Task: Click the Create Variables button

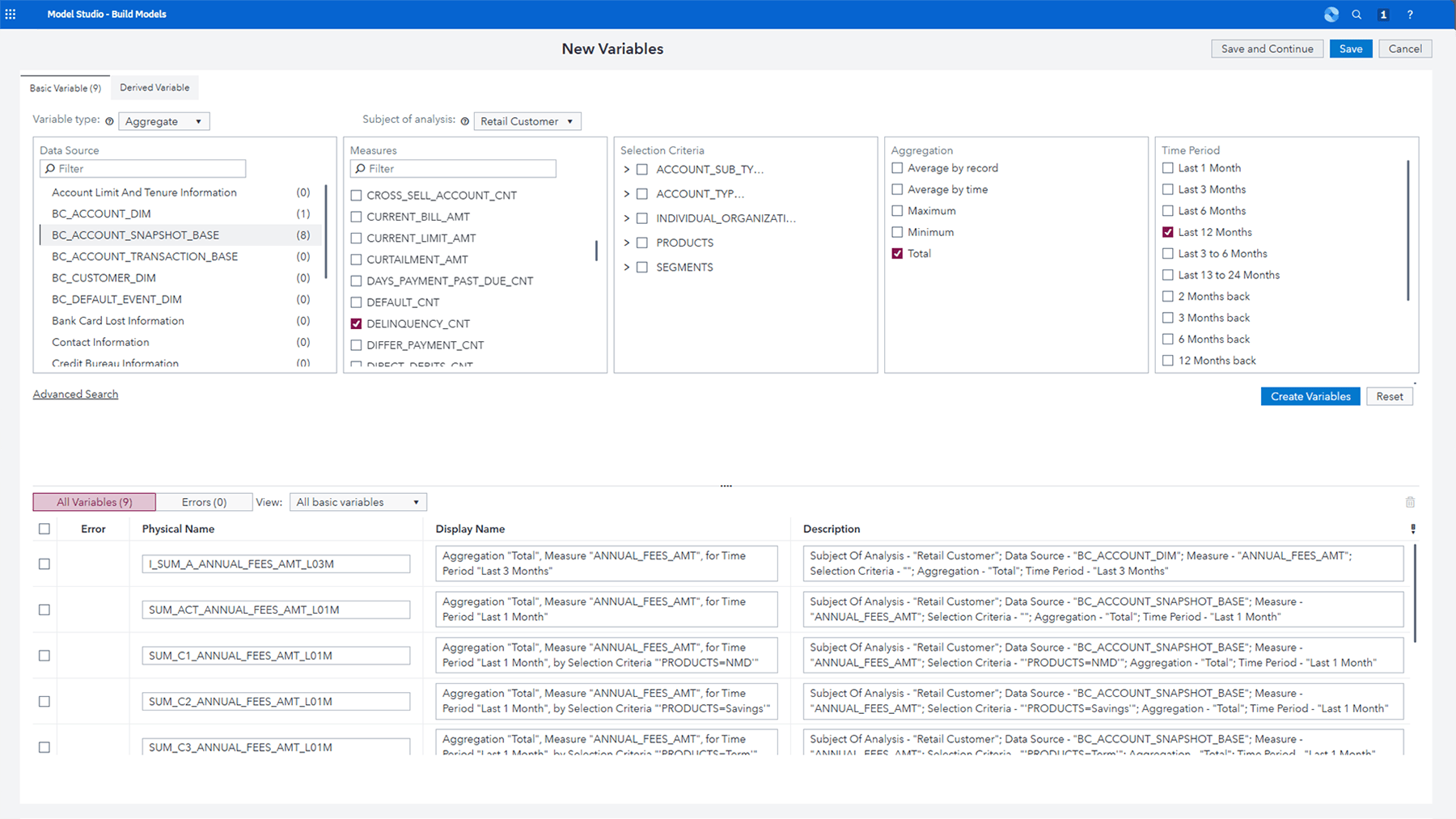Action: 1310,396
